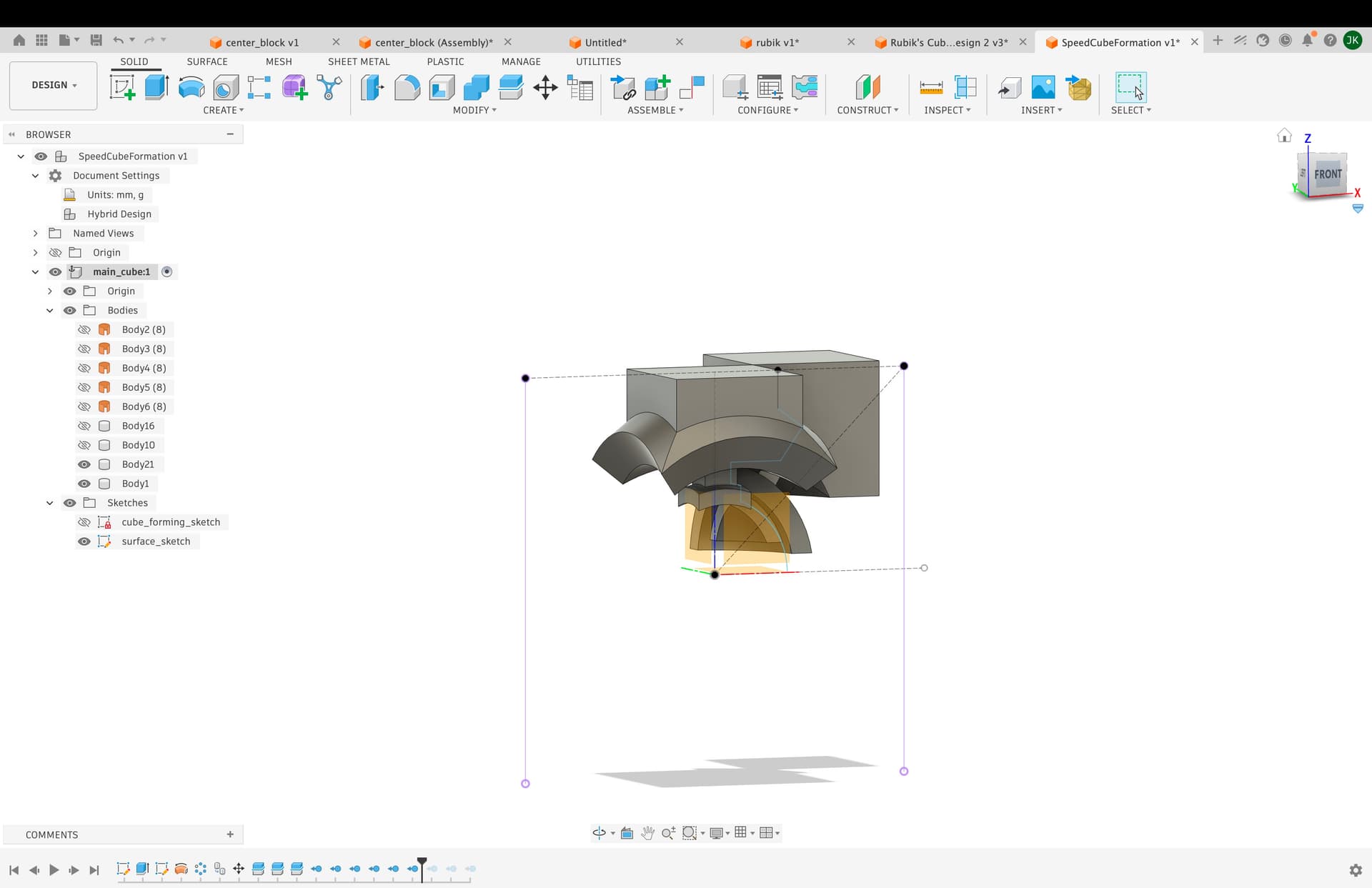
Task: Hide Body1 via eye icon
Action: point(84,484)
